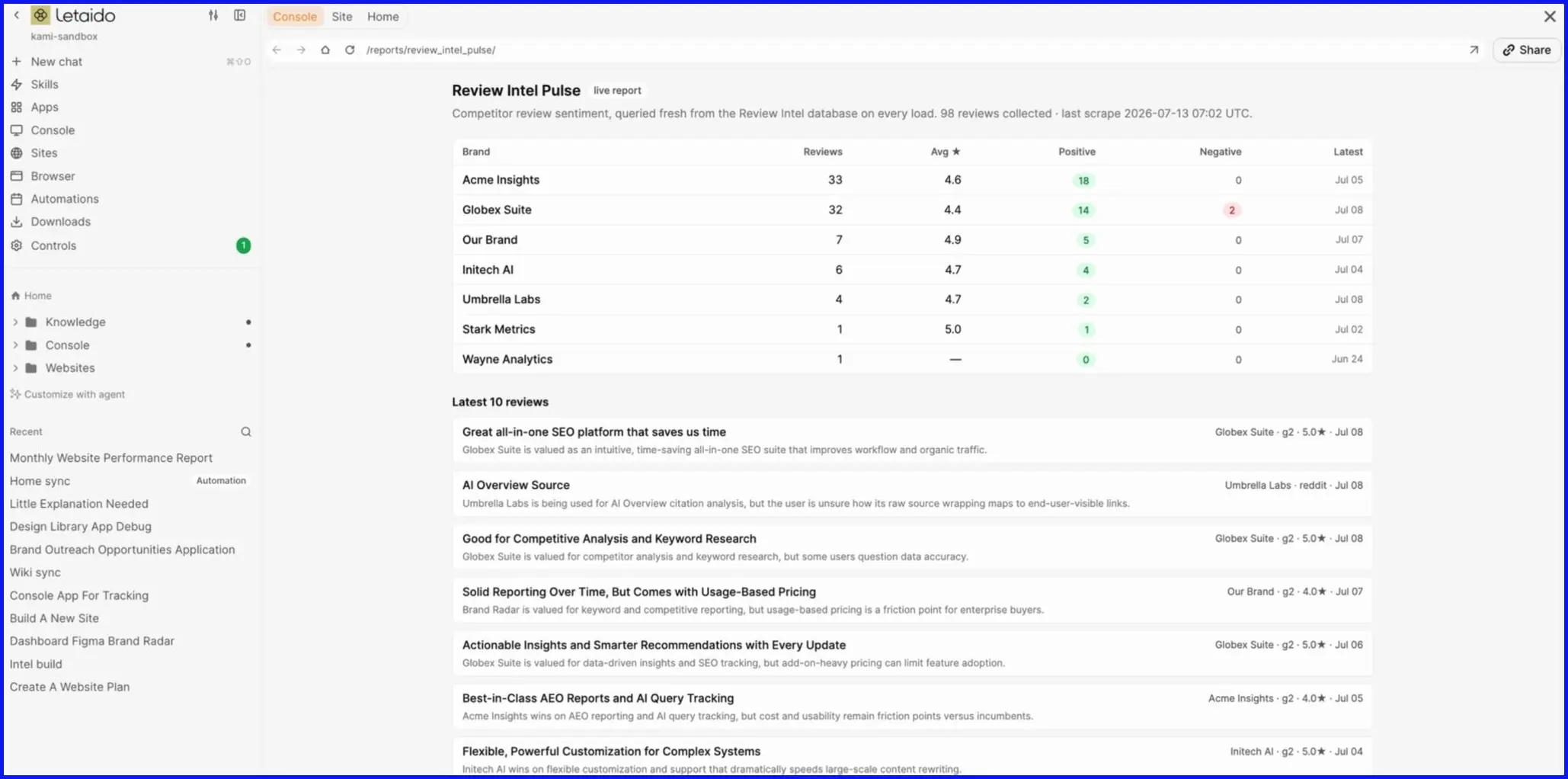The image size is (1568, 779).
Task: Click the Sites globe icon
Action: [x=16, y=153]
